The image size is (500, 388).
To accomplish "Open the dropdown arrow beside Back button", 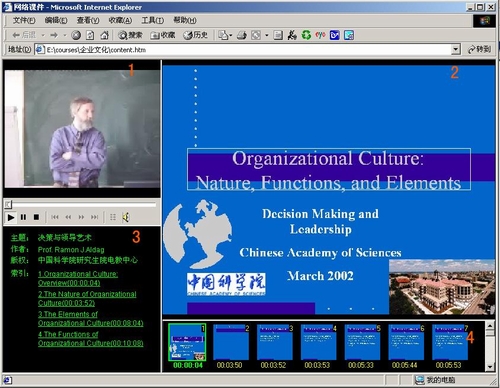I will tap(43, 35).
